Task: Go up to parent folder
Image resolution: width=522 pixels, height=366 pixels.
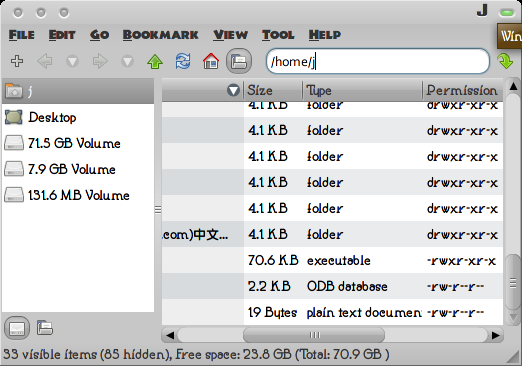Action: [155, 61]
